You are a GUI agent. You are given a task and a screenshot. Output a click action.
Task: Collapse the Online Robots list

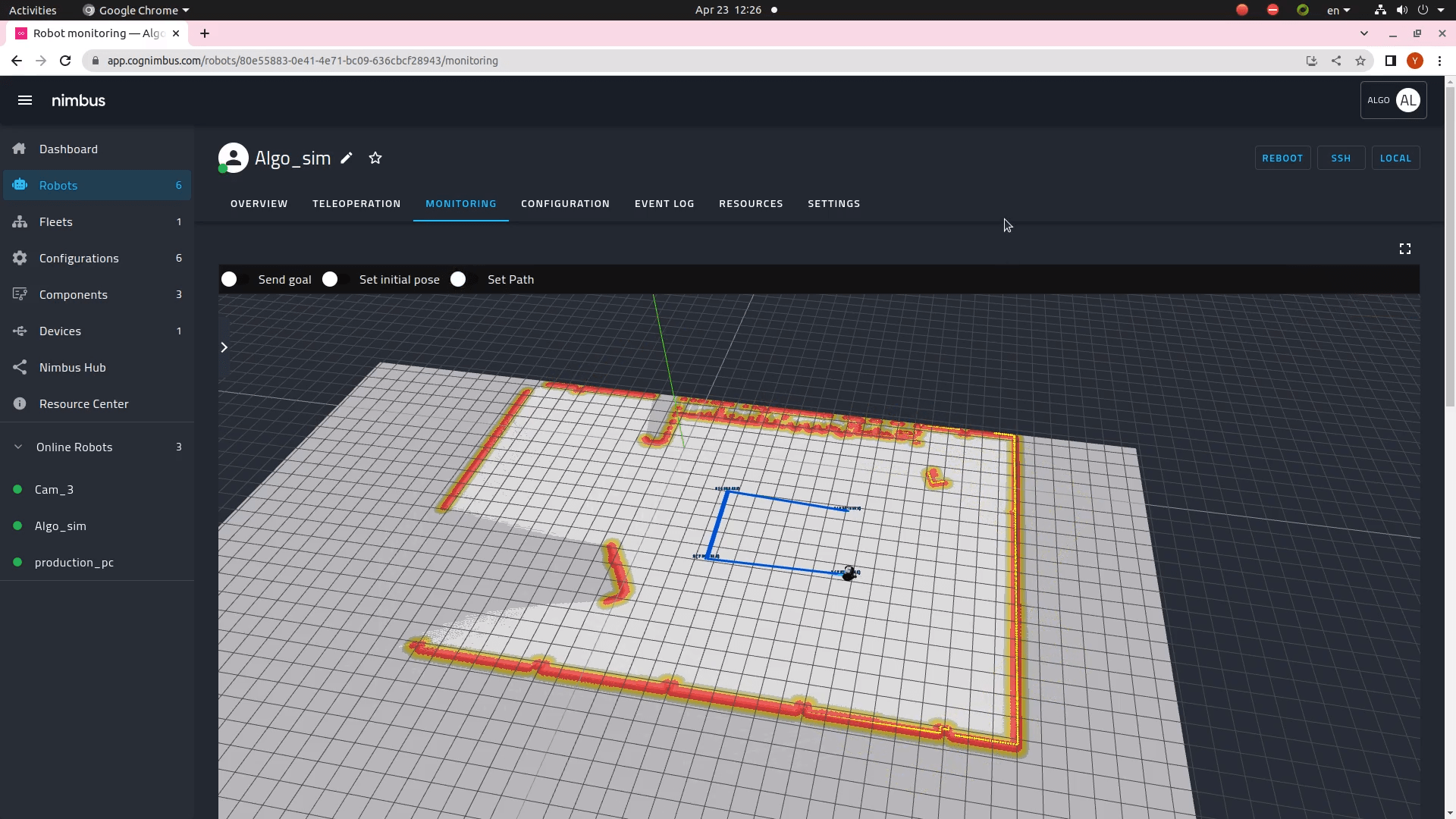click(x=17, y=447)
